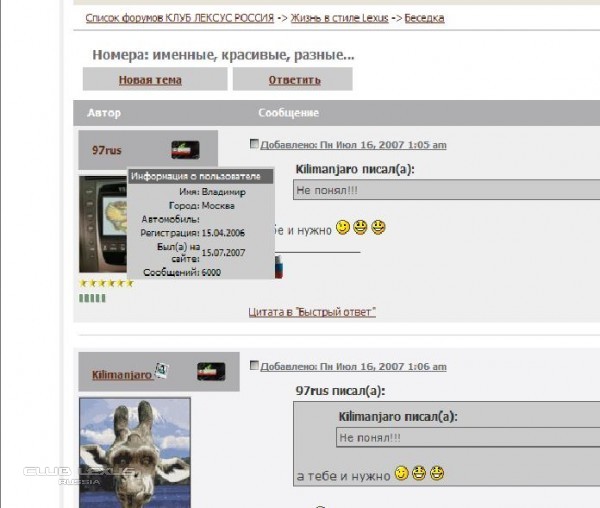Open the Список форумов КЛУБ ЛЕКСУС РОССИЯ breadcrumb

pos(179,18)
